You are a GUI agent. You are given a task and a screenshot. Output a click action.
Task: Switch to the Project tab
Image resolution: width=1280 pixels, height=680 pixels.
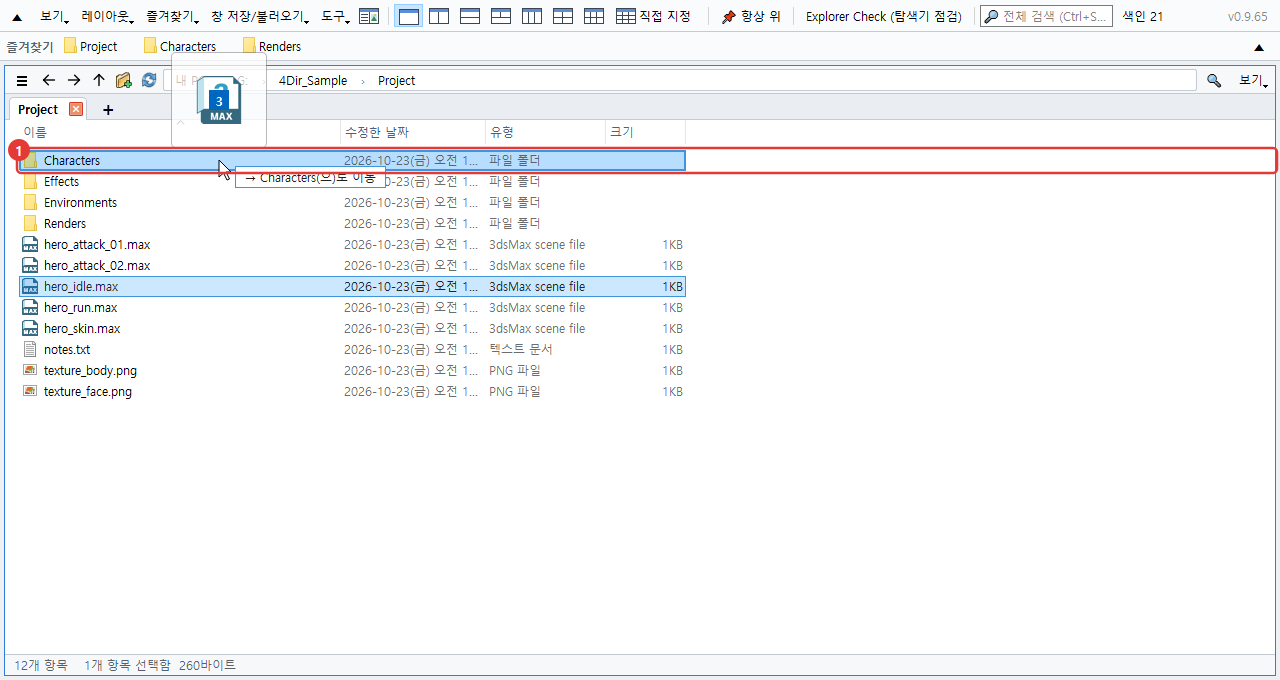(38, 109)
